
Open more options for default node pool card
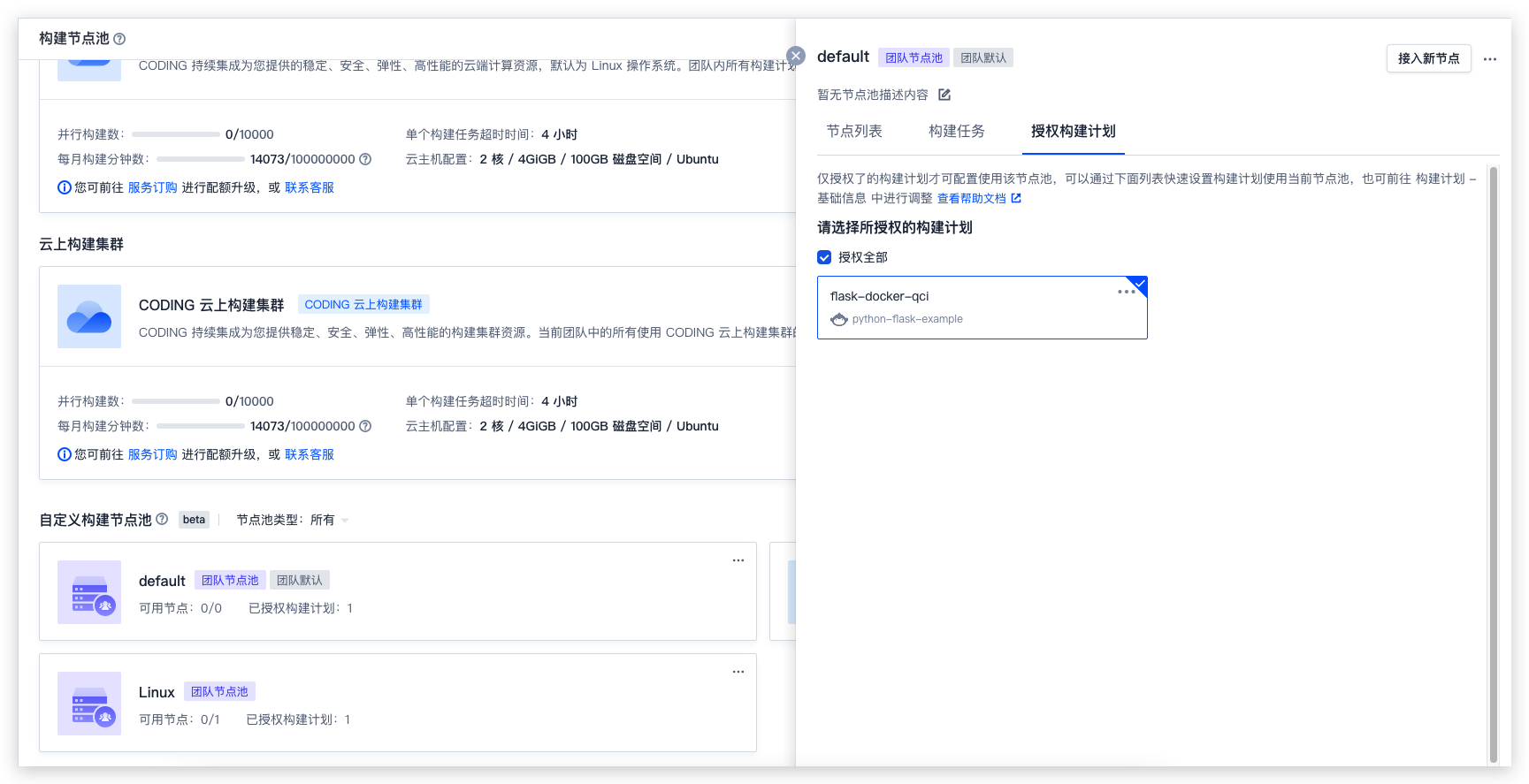click(738, 560)
